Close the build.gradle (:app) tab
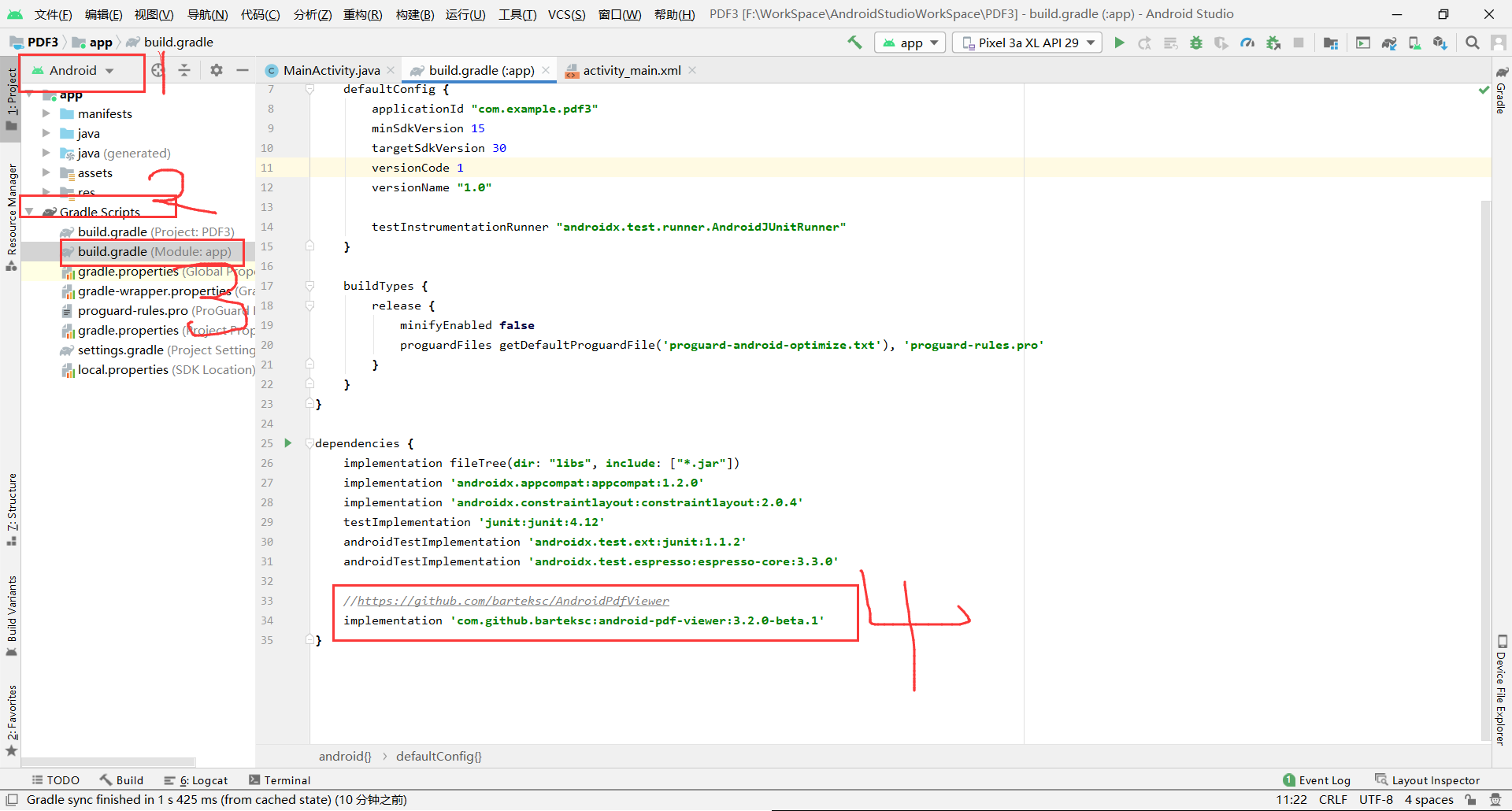This screenshot has width=1512, height=811. [546, 70]
